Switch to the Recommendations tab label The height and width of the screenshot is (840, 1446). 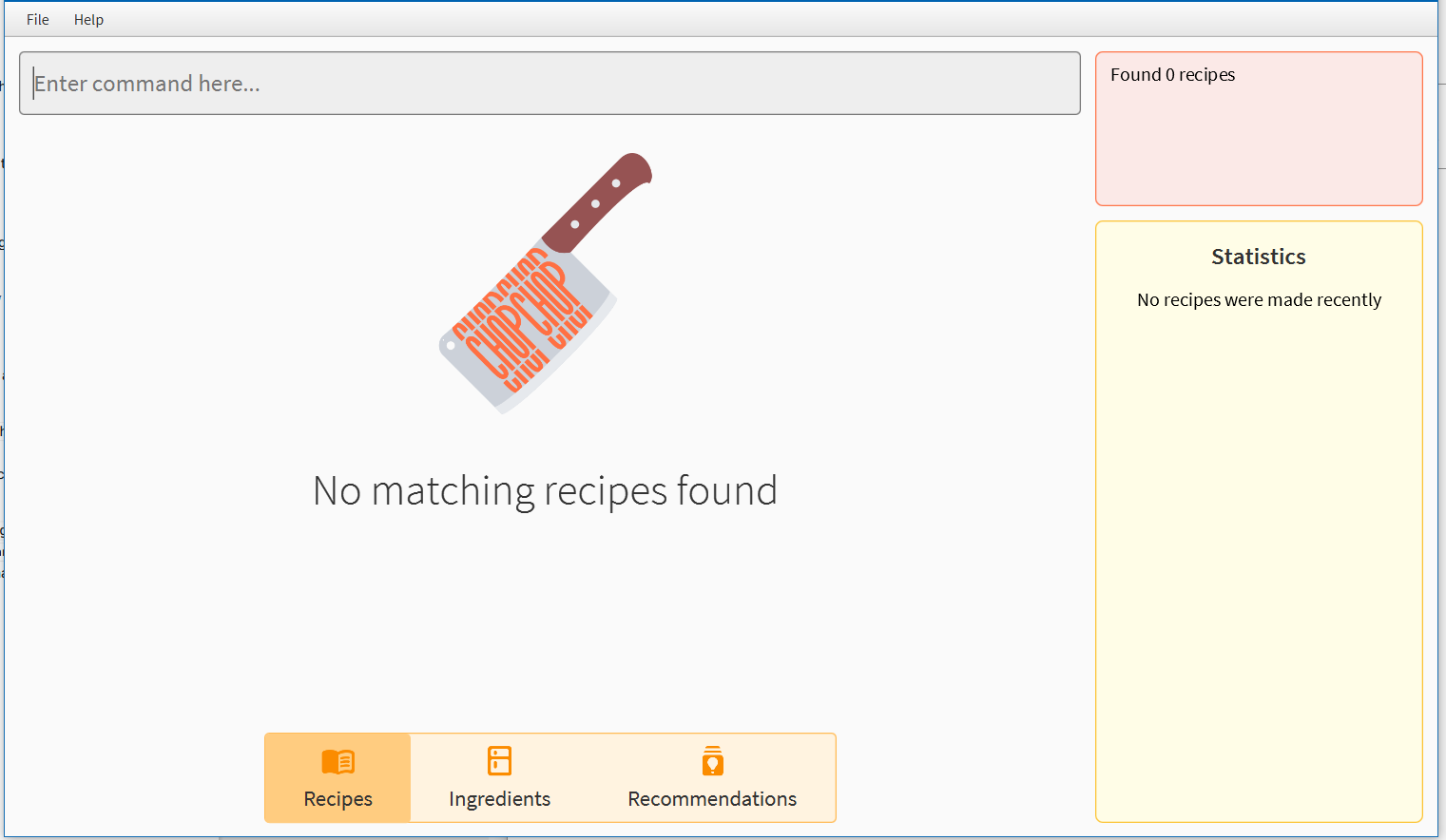pos(712,799)
